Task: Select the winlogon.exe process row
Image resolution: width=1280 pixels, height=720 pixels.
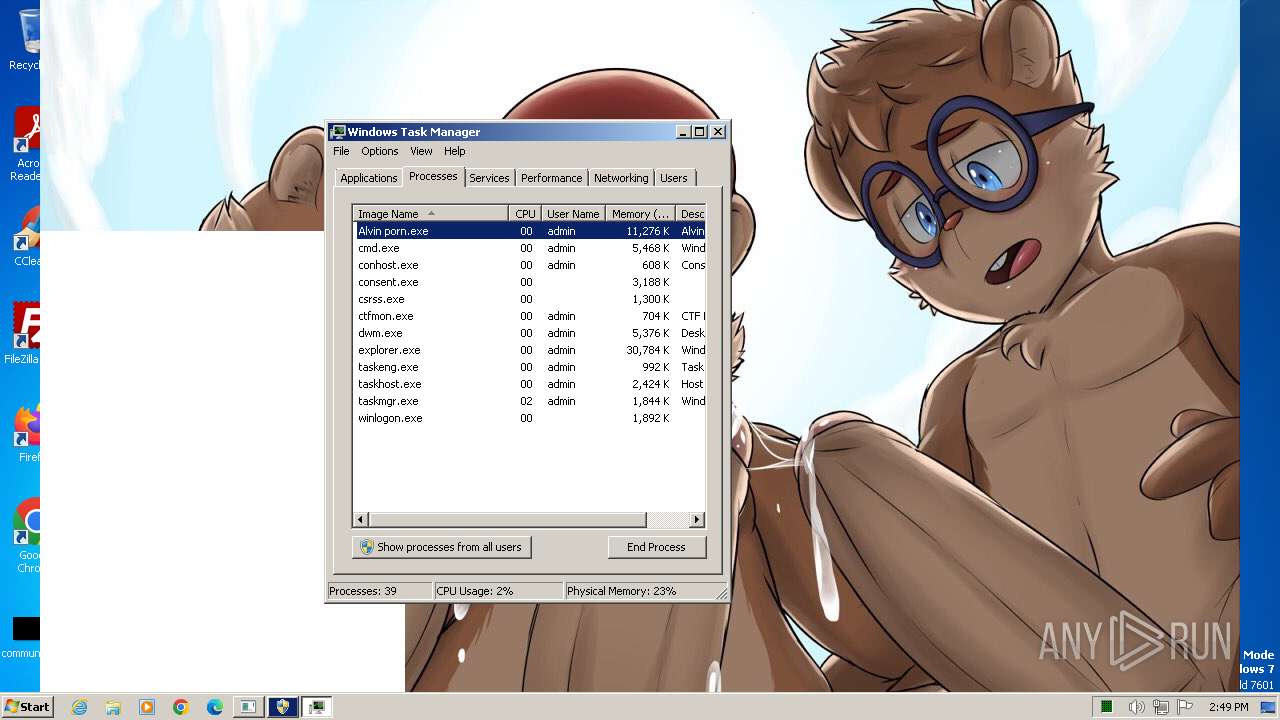Action: tap(529, 418)
